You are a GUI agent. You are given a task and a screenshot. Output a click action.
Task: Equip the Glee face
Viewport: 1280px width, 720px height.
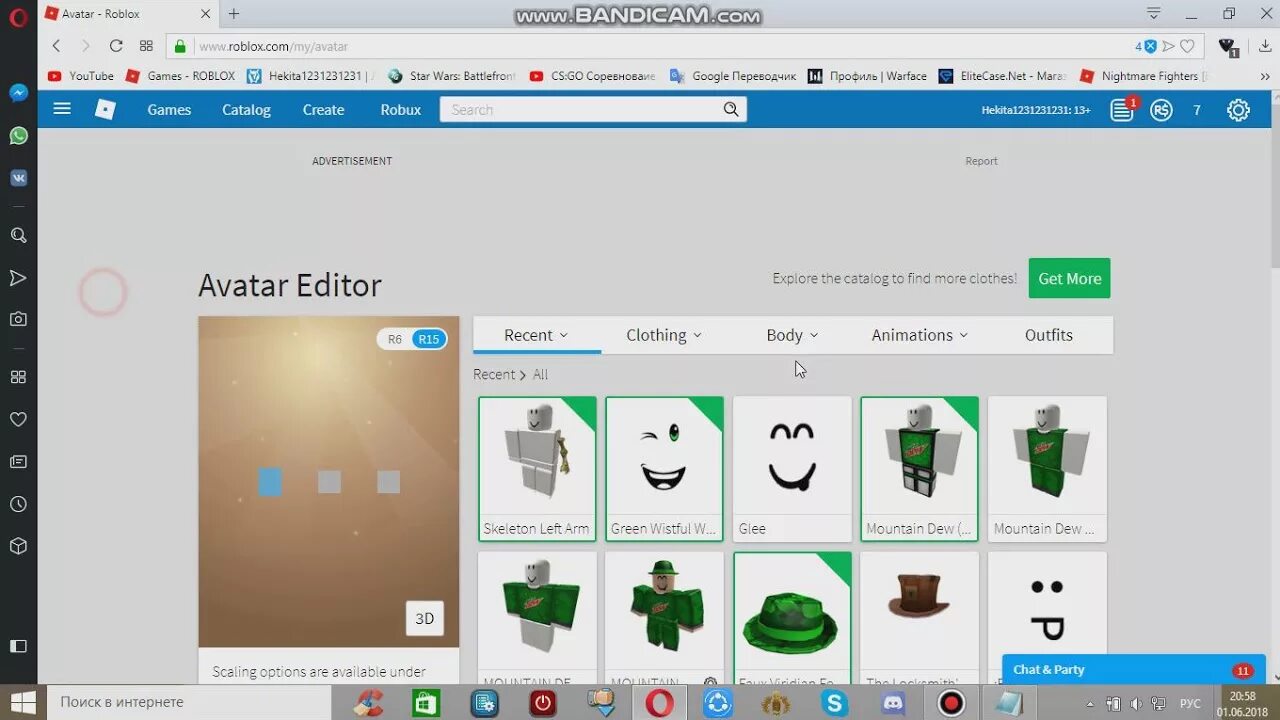coord(792,468)
